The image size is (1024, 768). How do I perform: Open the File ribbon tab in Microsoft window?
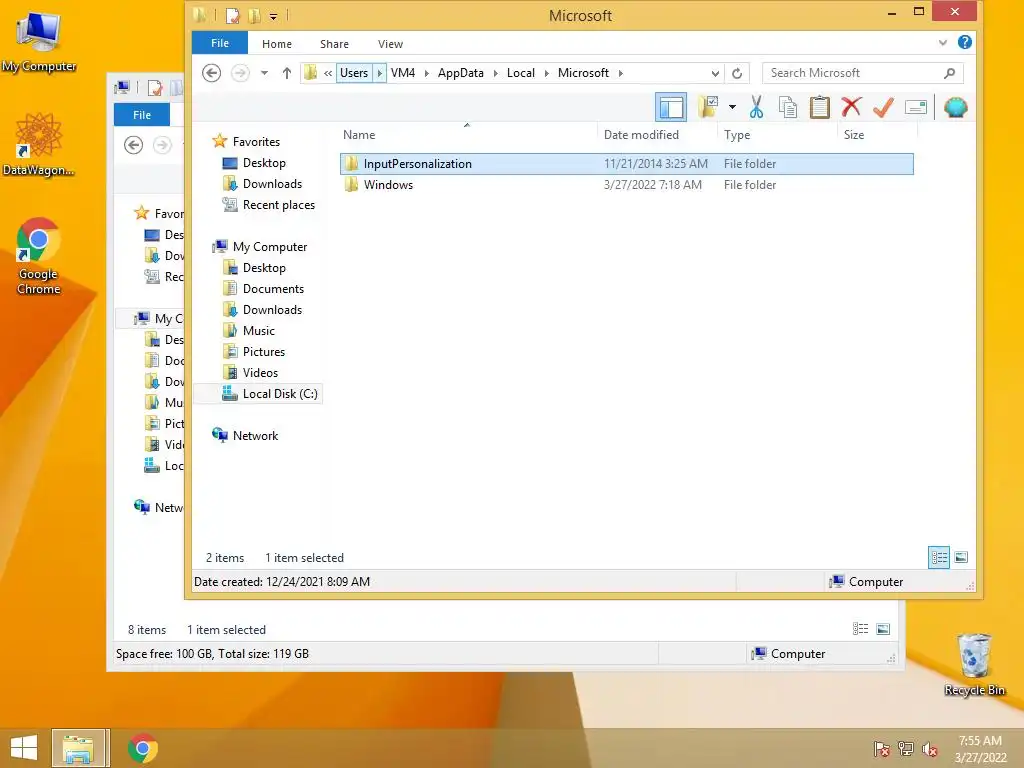point(219,43)
